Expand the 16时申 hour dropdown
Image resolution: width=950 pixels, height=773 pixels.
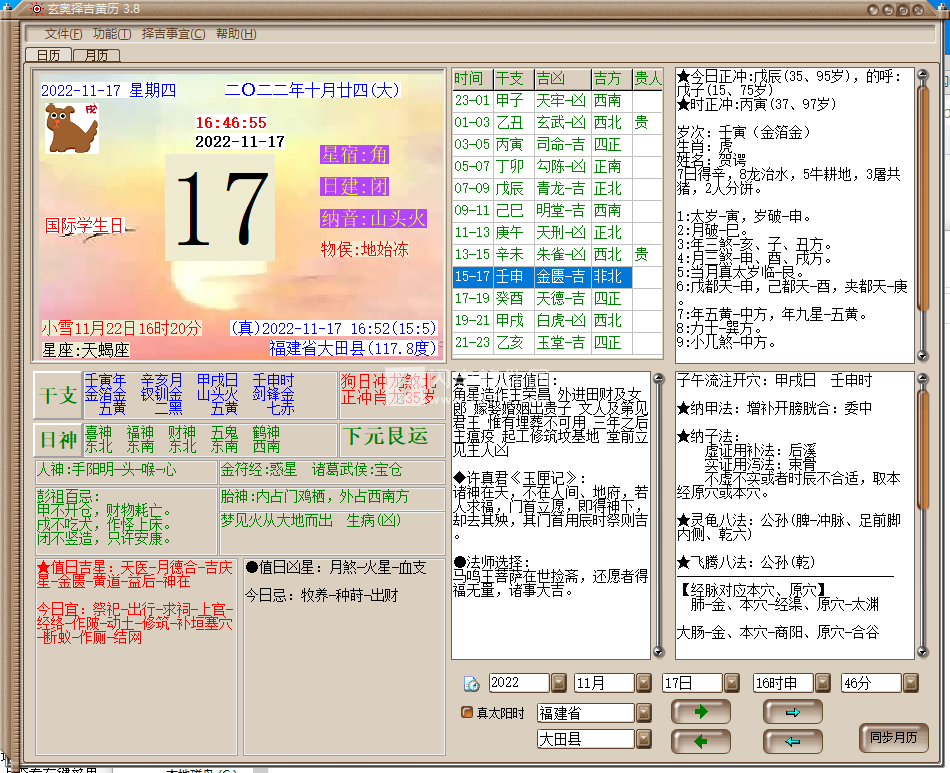pyautogui.click(x=822, y=683)
